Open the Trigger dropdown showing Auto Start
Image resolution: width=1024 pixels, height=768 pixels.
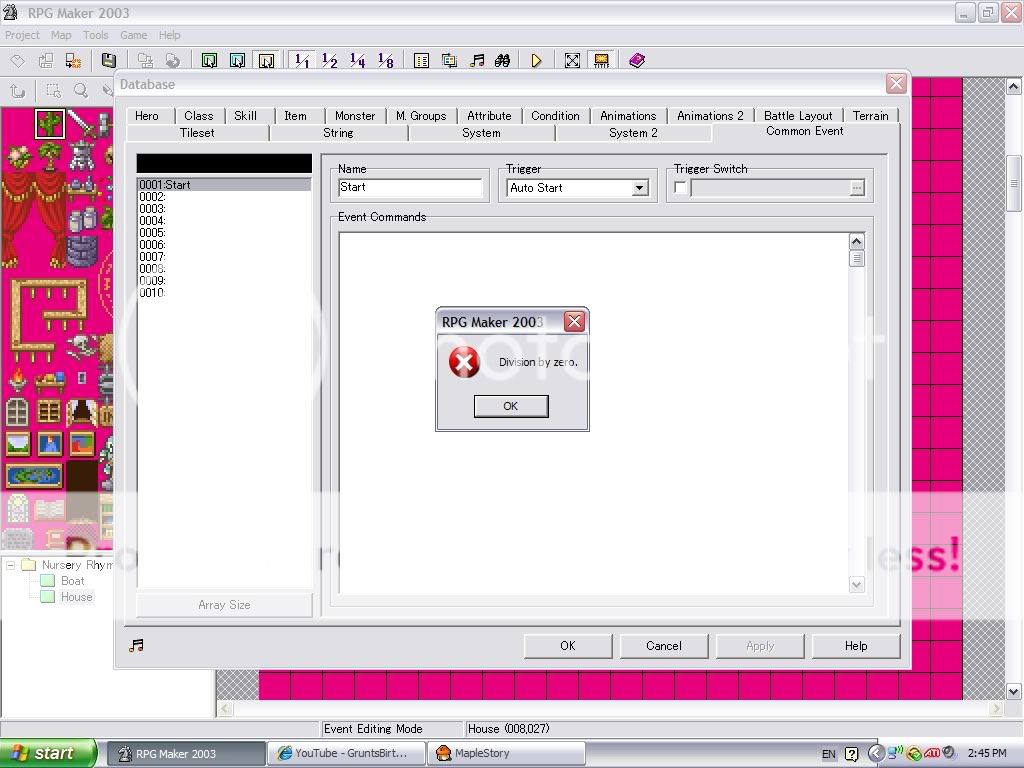tap(639, 188)
